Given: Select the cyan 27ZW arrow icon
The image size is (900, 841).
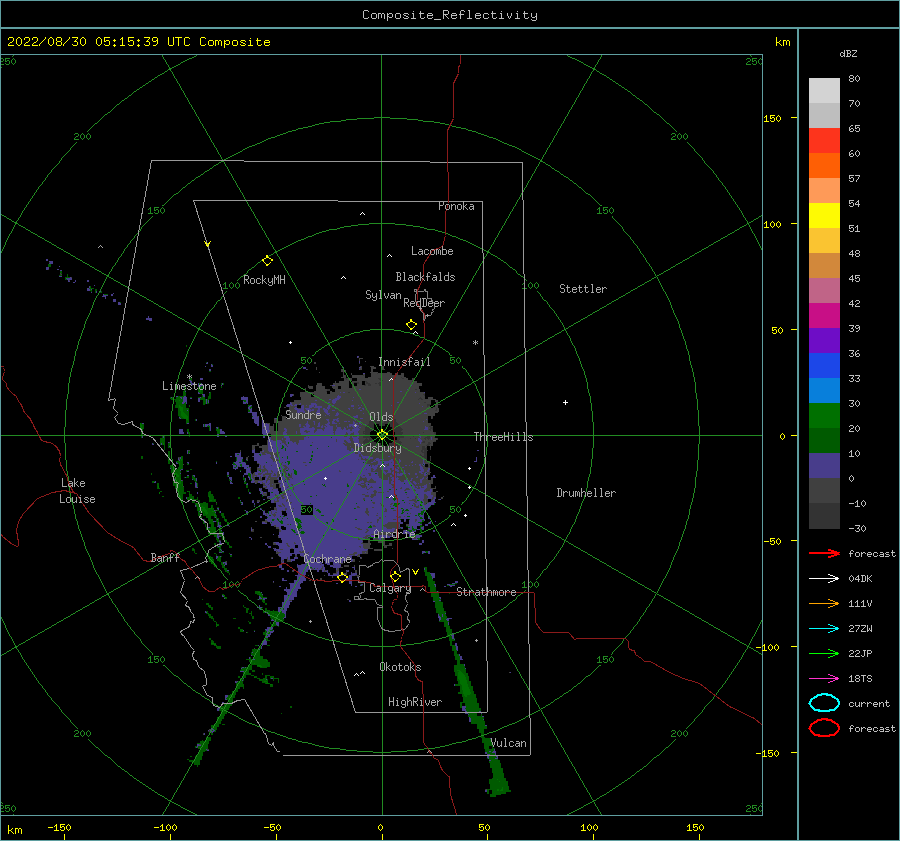Looking at the screenshot, I should click(x=824, y=629).
